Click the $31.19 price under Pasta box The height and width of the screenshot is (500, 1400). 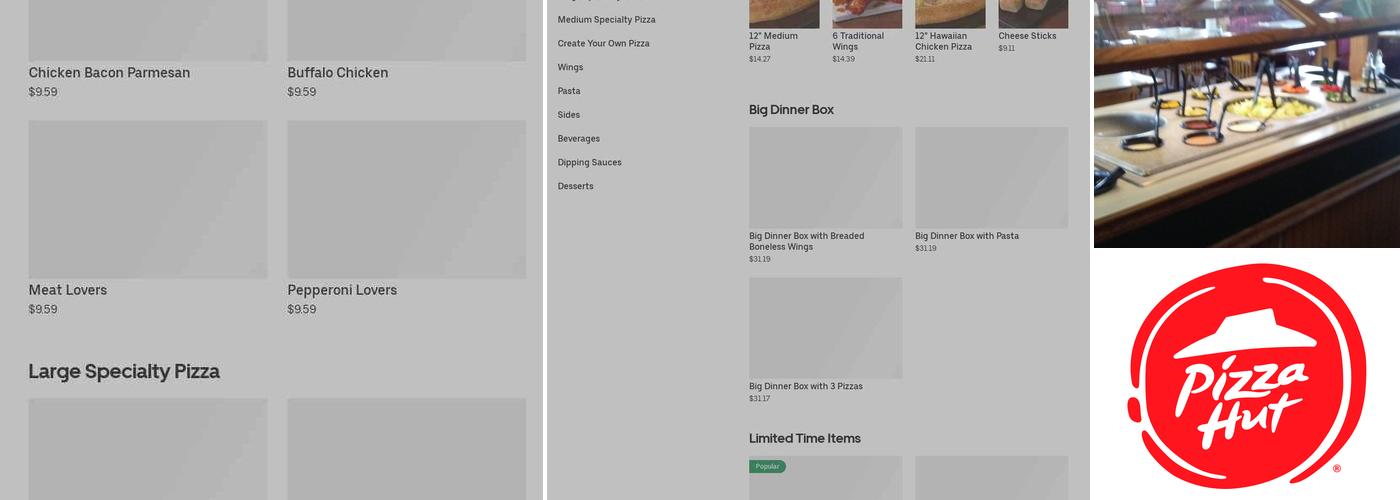pos(926,248)
